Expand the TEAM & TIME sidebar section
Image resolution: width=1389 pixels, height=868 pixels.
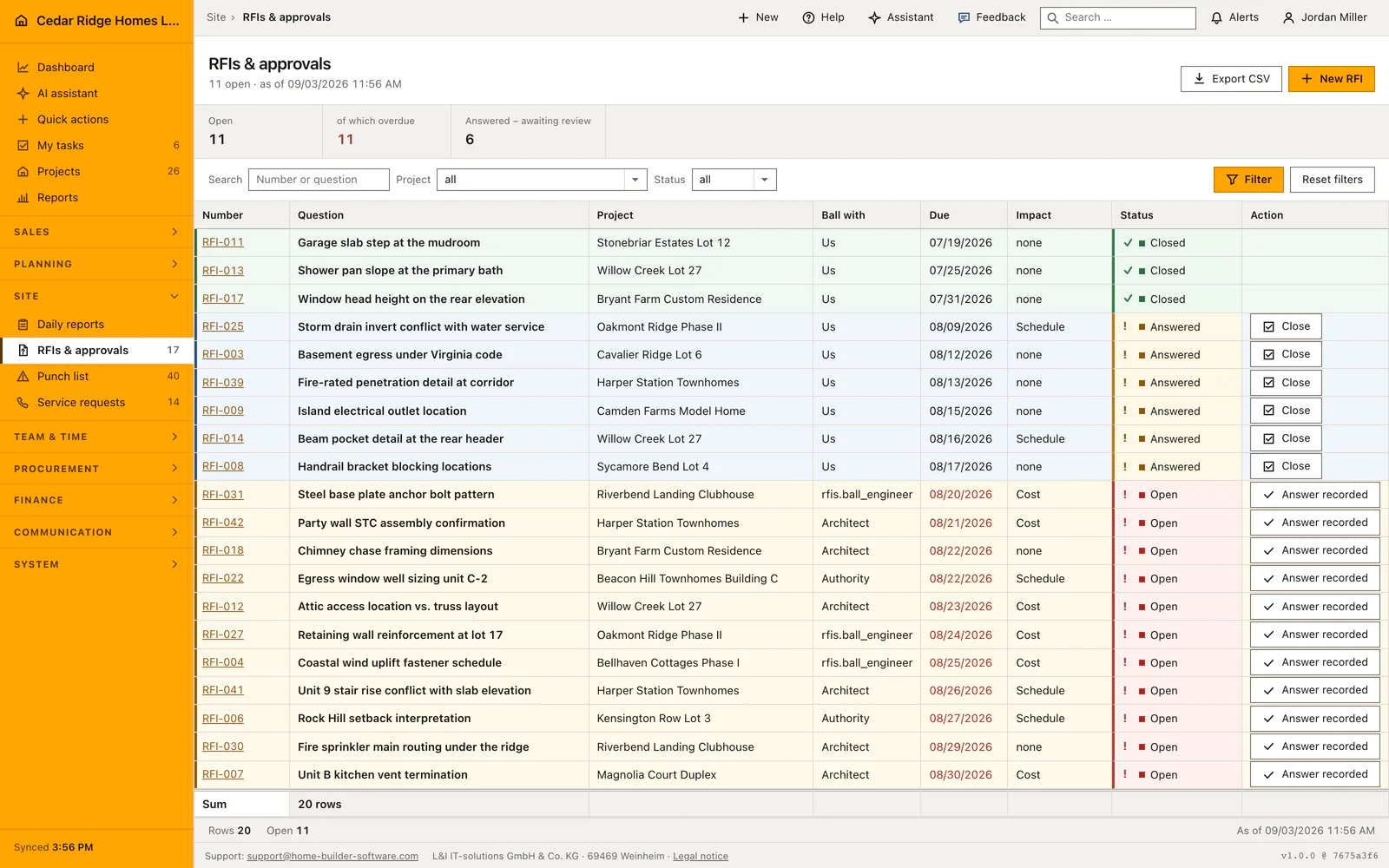pos(96,437)
